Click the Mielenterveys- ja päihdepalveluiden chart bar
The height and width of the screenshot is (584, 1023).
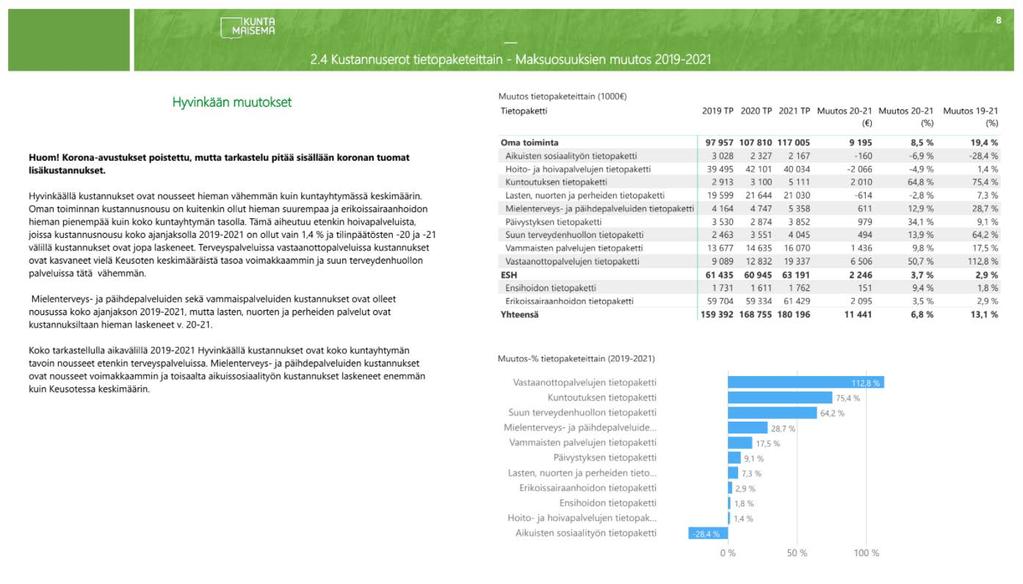(x=748, y=428)
